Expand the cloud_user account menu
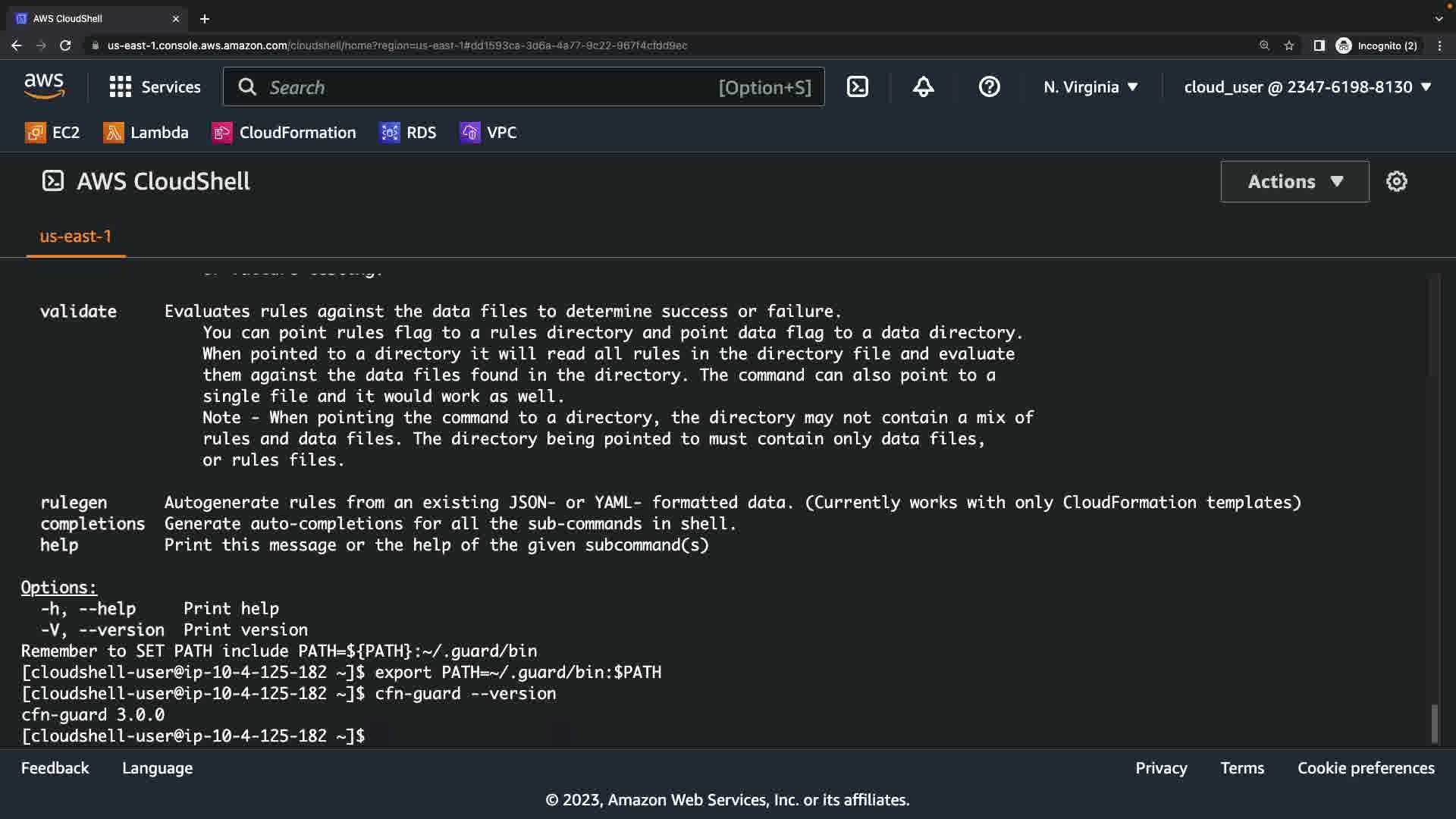 (x=1307, y=87)
